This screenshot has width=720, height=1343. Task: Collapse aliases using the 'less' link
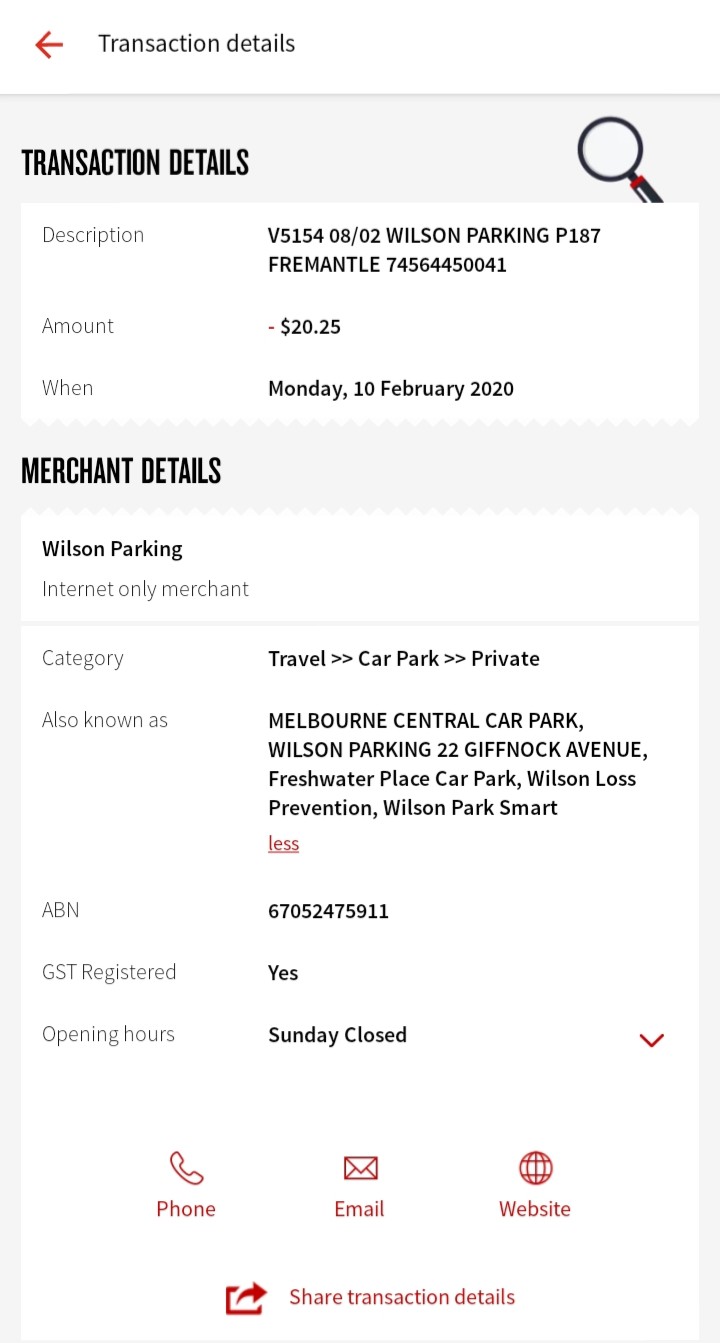(283, 843)
